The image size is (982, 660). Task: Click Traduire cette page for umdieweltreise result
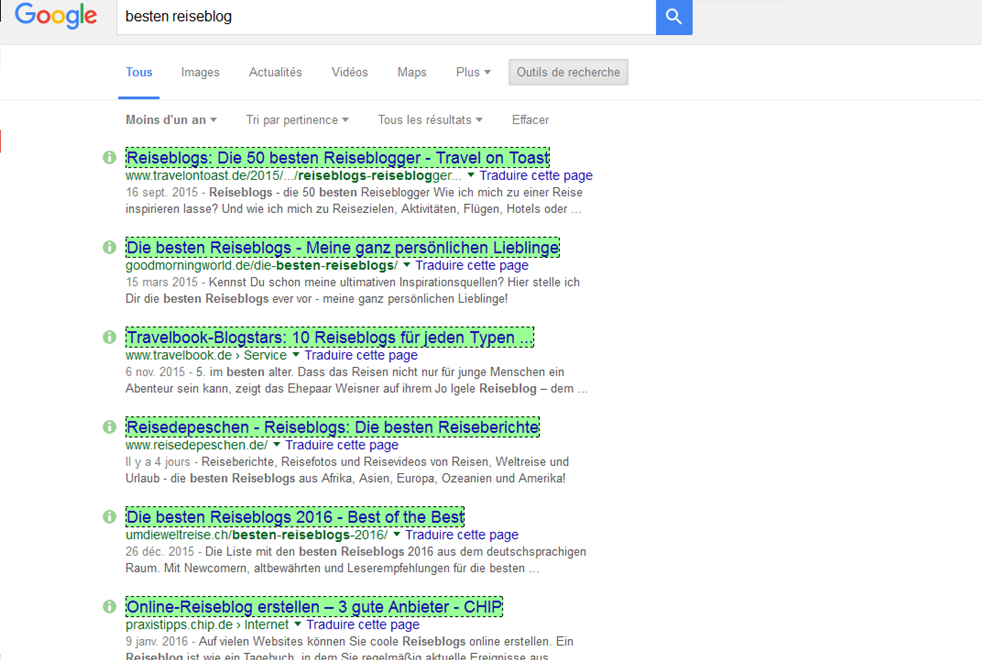coord(462,535)
